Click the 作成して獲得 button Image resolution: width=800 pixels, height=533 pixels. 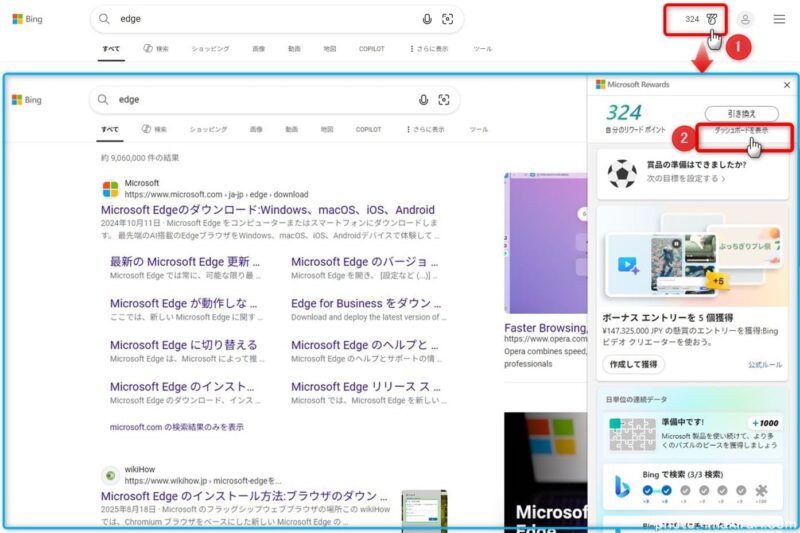pyautogui.click(x=633, y=364)
